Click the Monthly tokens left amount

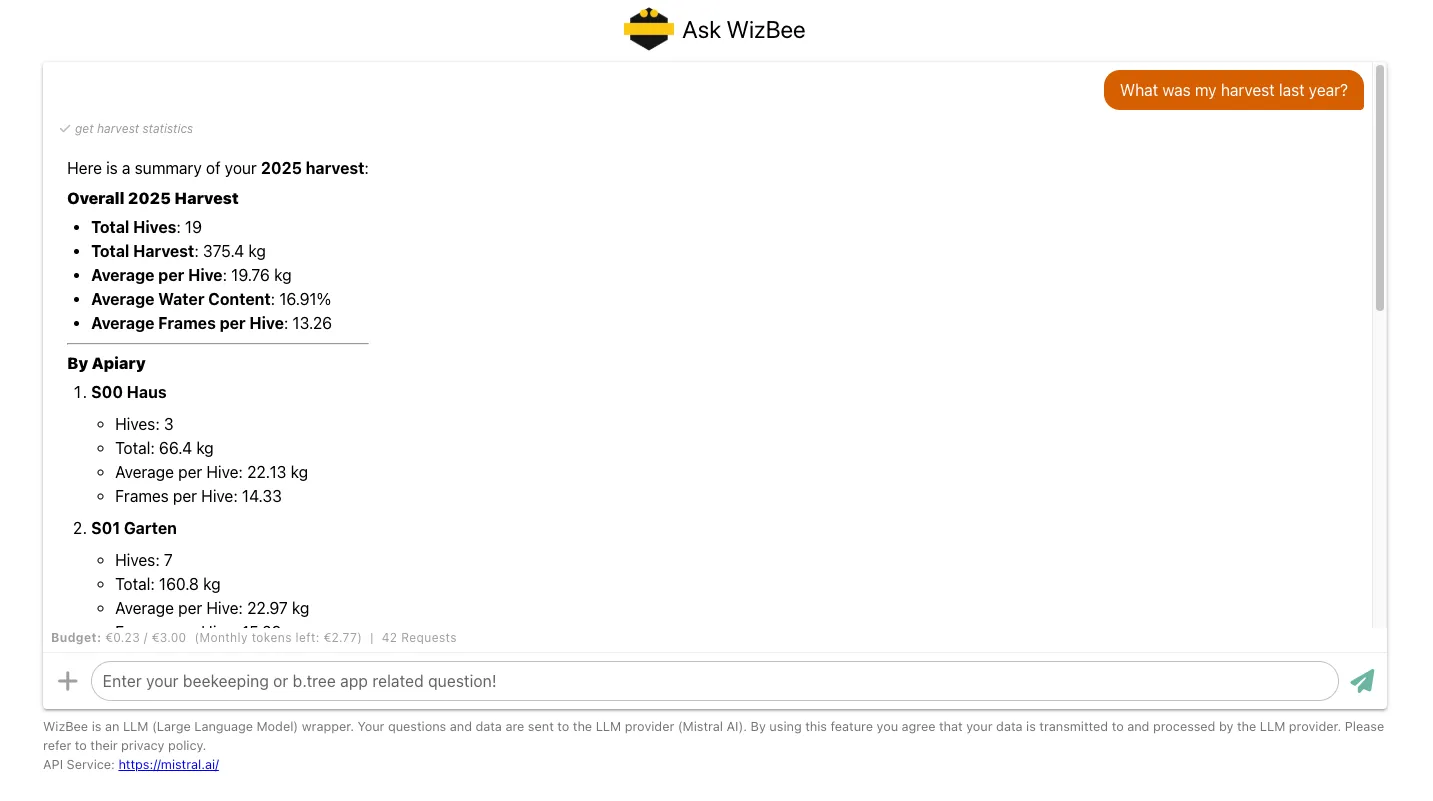277,637
